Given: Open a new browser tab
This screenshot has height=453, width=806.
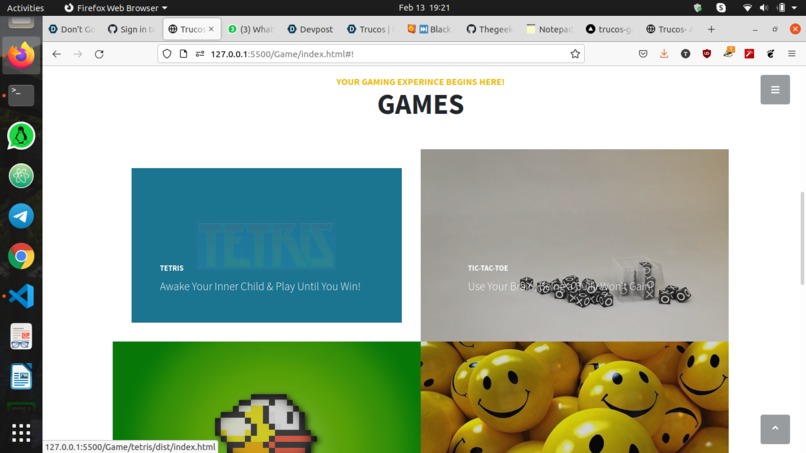Looking at the screenshot, I should (711, 29).
